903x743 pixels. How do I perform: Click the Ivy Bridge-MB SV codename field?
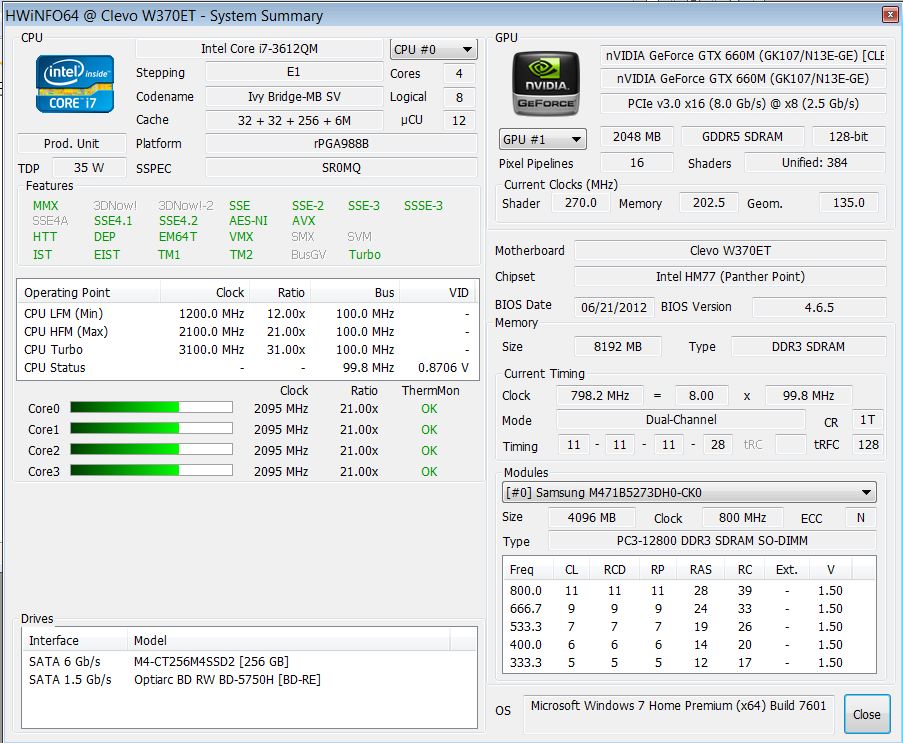(294, 97)
